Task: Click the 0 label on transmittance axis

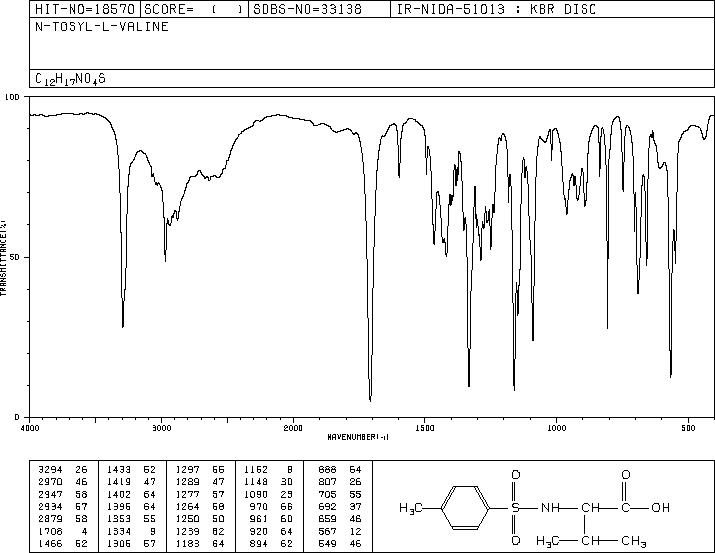Action: click(x=17, y=417)
